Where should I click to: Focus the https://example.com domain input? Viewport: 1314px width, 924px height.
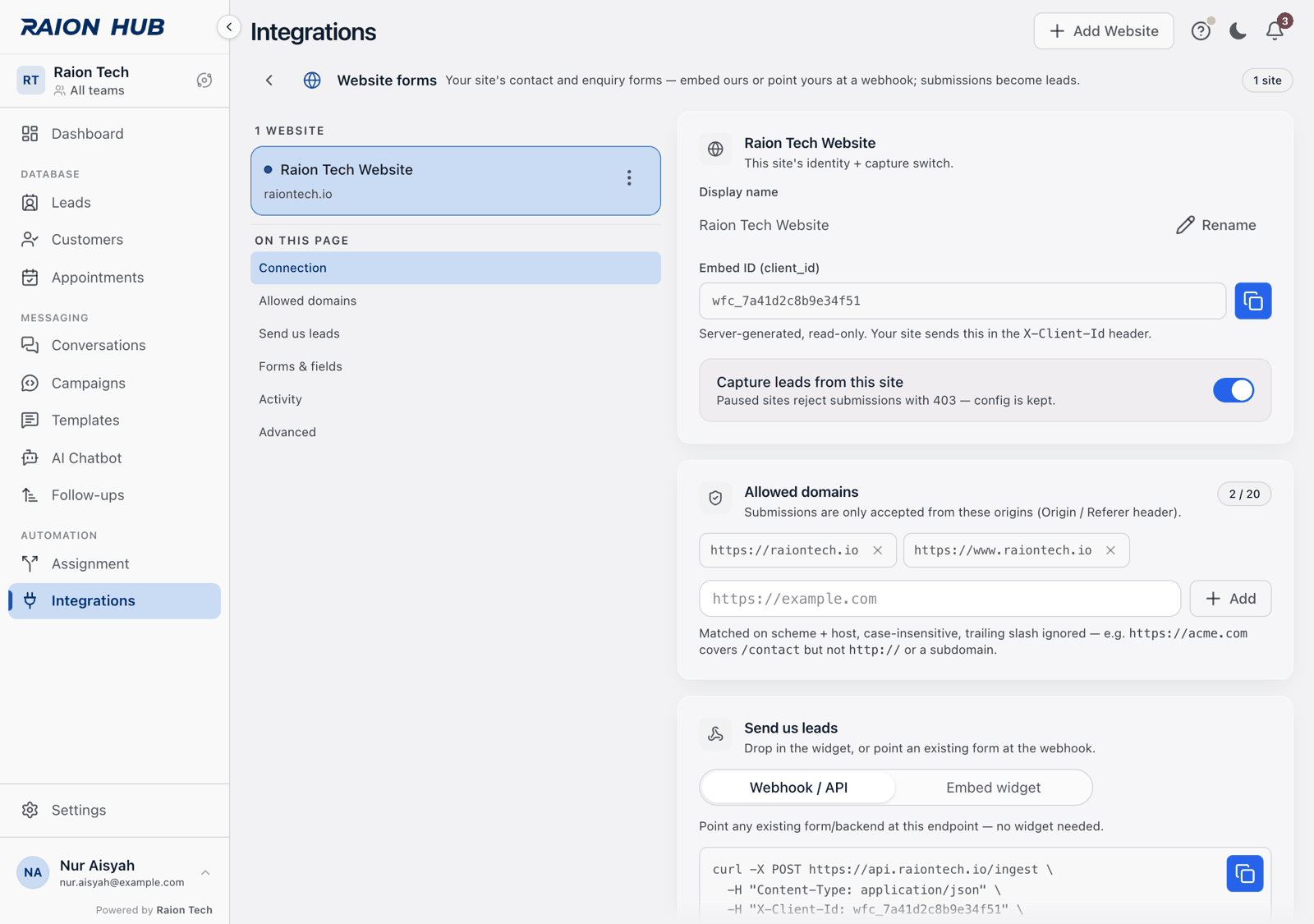pos(940,599)
